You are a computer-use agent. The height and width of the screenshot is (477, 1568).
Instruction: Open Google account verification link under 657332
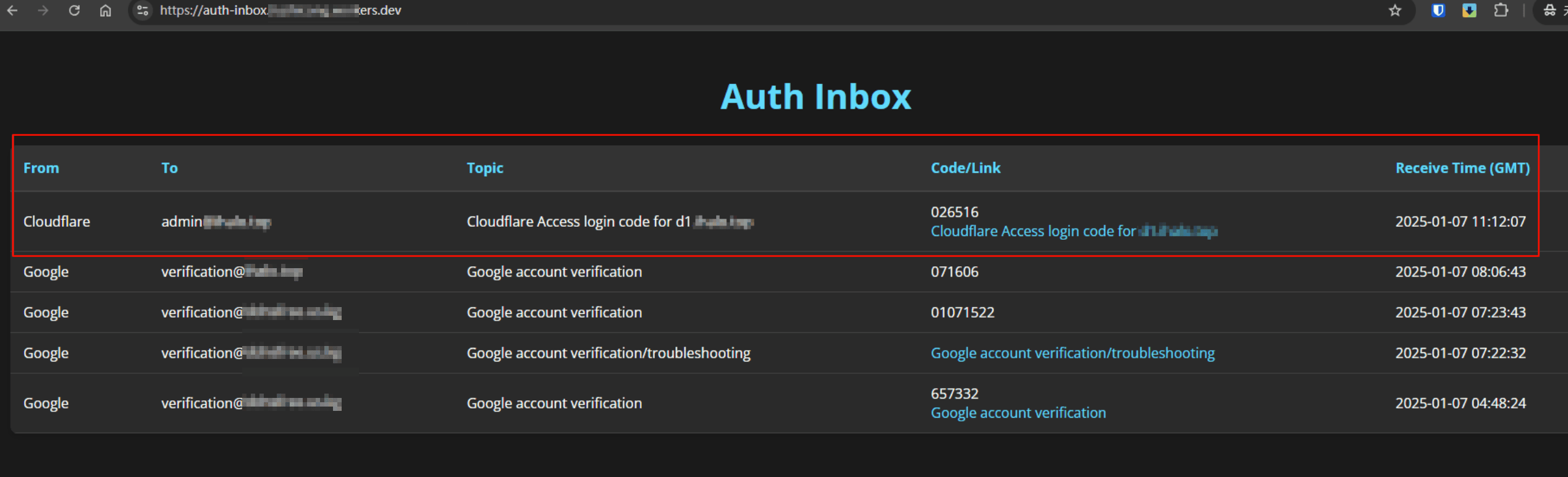[x=1018, y=413]
